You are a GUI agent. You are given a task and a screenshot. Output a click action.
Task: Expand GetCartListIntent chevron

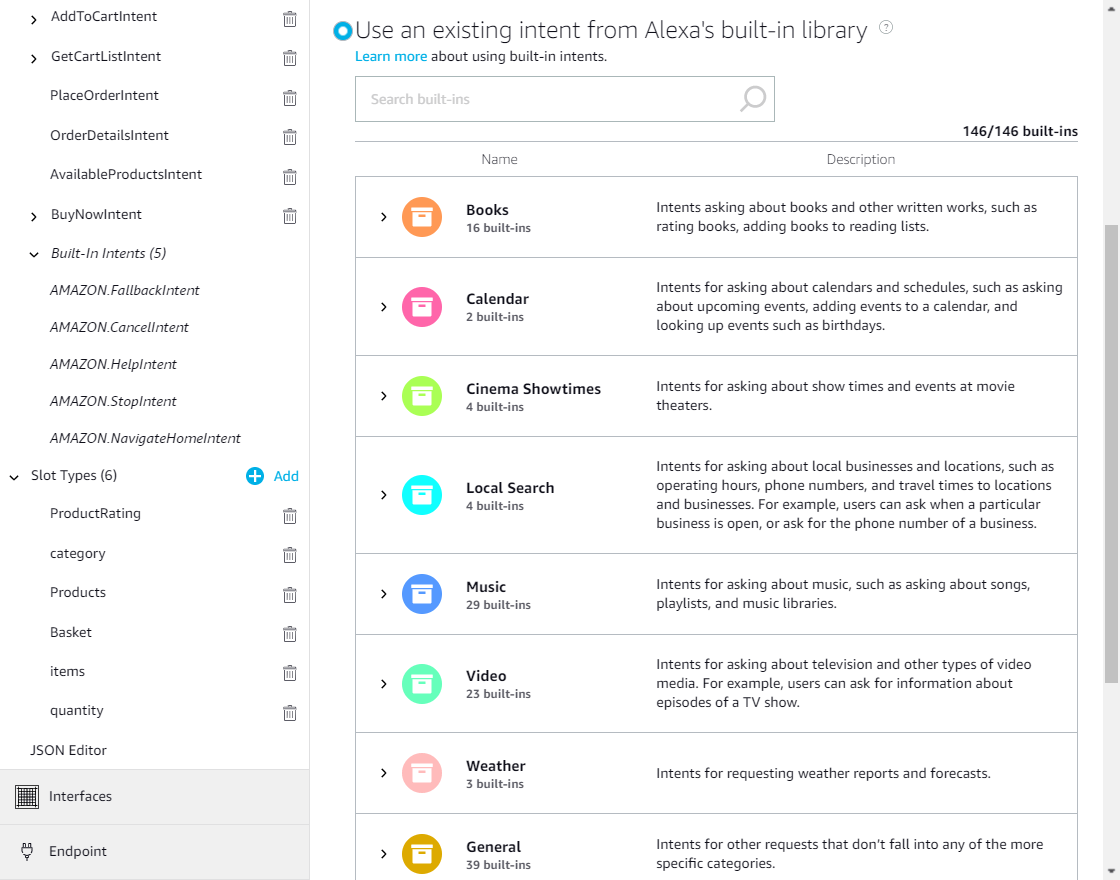[x=34, y=59]
